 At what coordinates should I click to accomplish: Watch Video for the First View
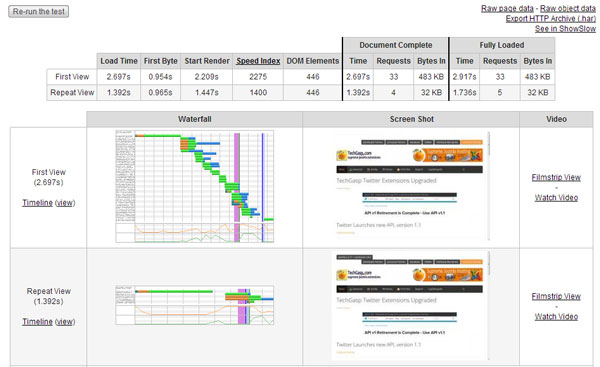[x=556, y=198]
